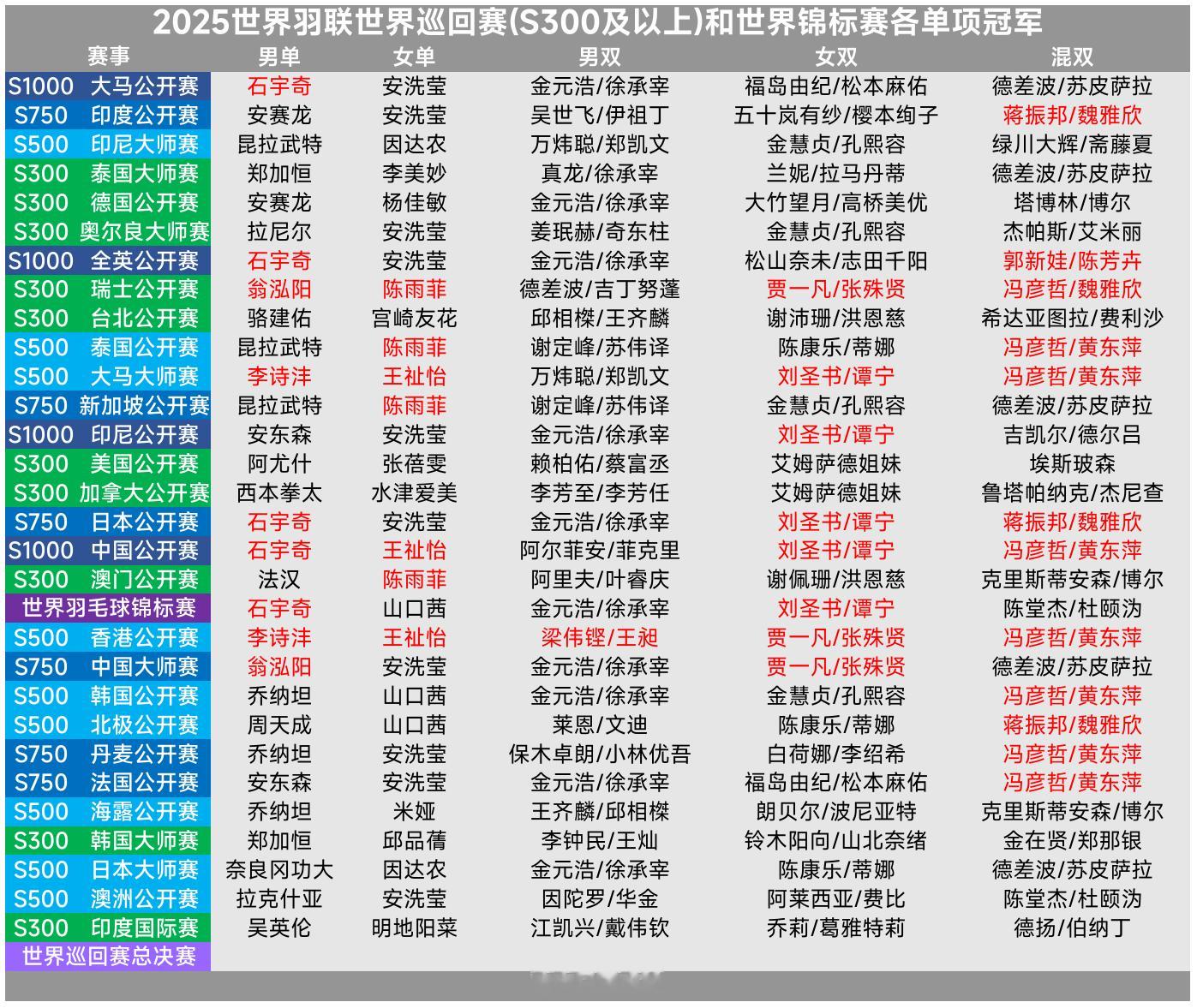Click the title 2025世界羽联世界巡回赛各单项冠军
Image resolution: width=1197 pixels, height=1008 pixels.
[598, 22]
